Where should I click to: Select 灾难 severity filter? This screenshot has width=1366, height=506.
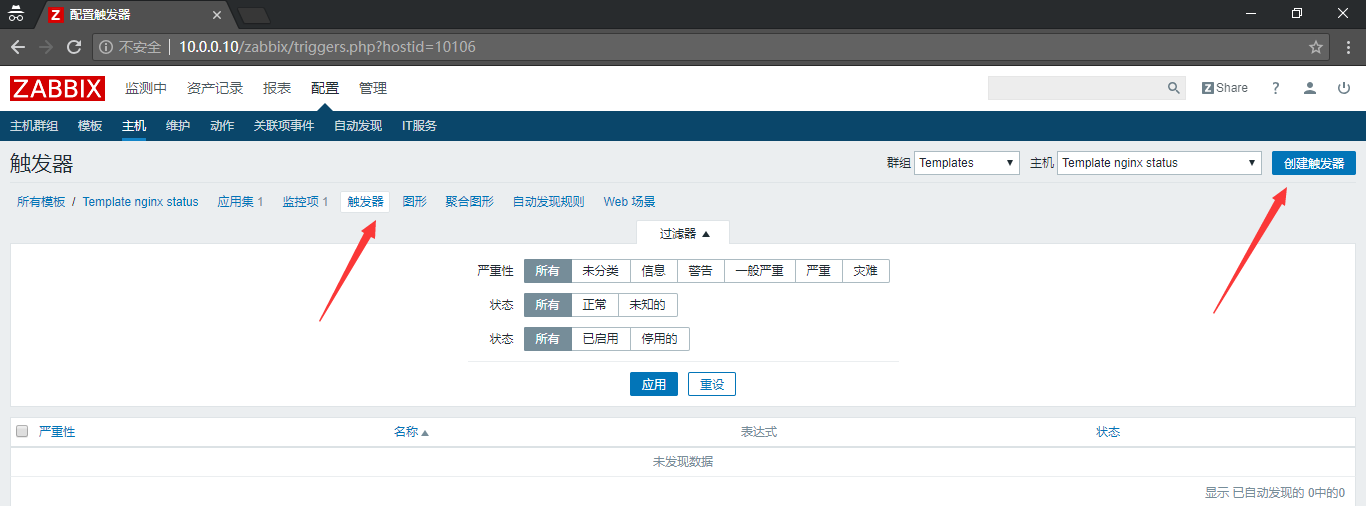866,271
